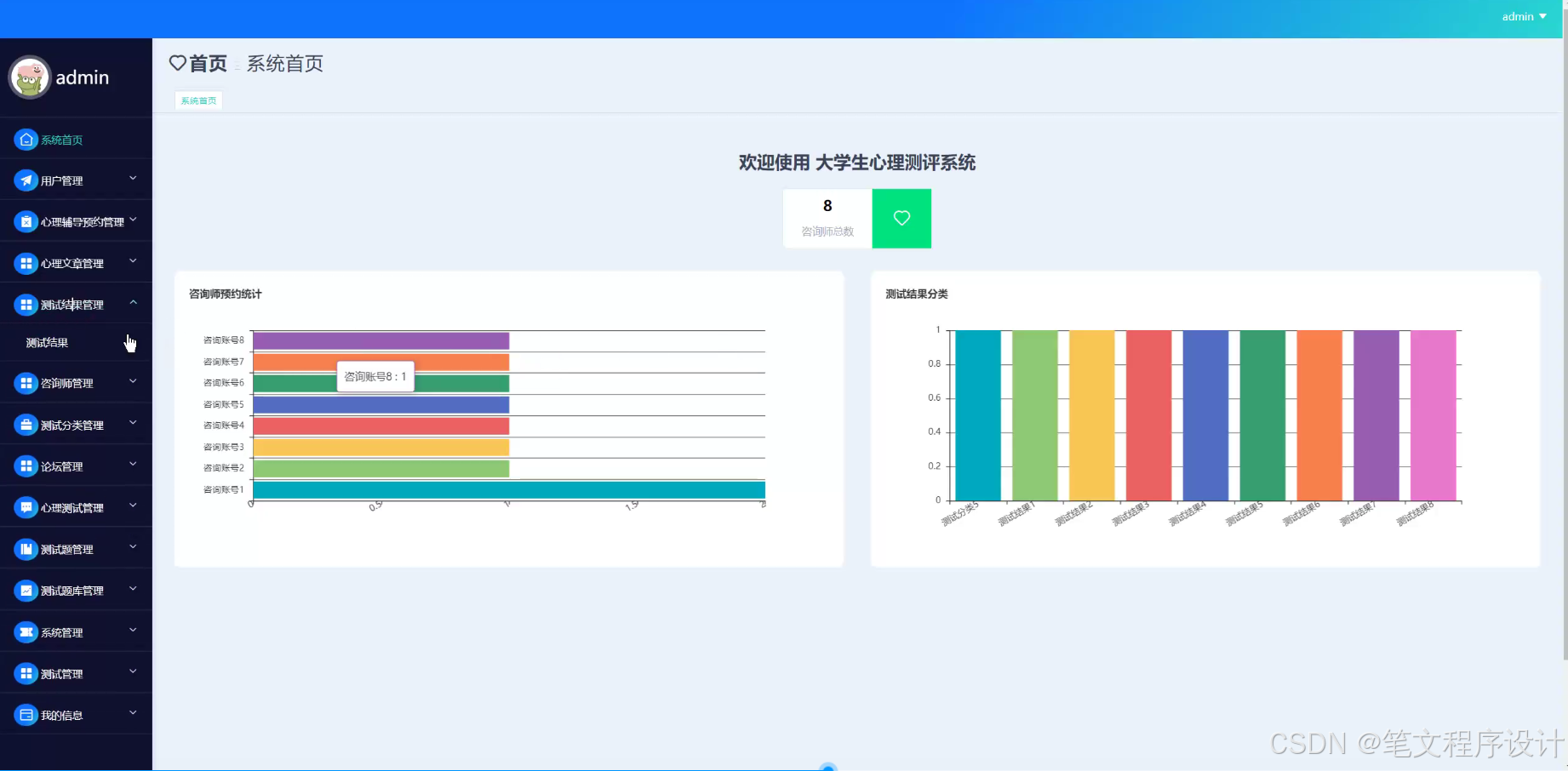Click the 心理辅导预约管理 sidebar icon

pos(26,222)
